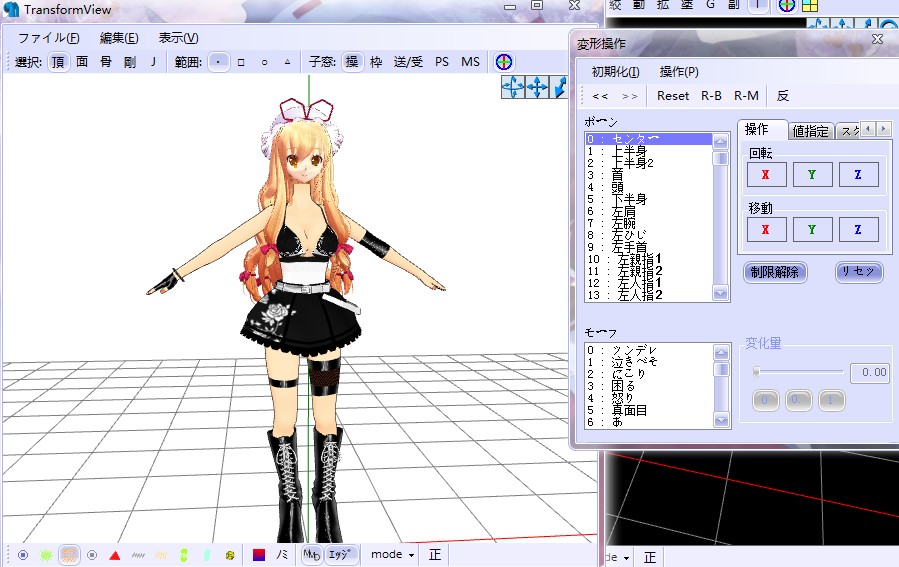Open the 表示(V) menu
The height and width of the screenshot is (567, 899).
tap(178, 38)
